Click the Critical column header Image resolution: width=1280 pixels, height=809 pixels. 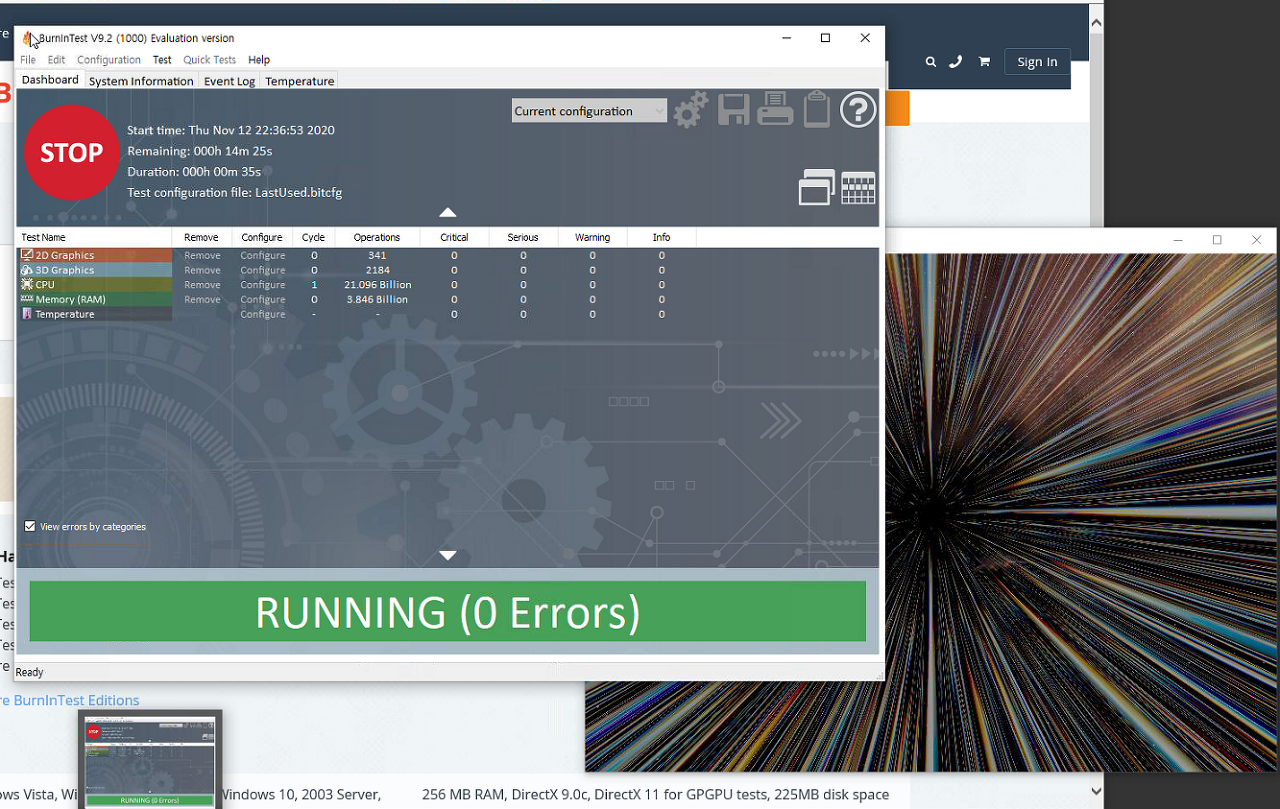pos(454,237)
